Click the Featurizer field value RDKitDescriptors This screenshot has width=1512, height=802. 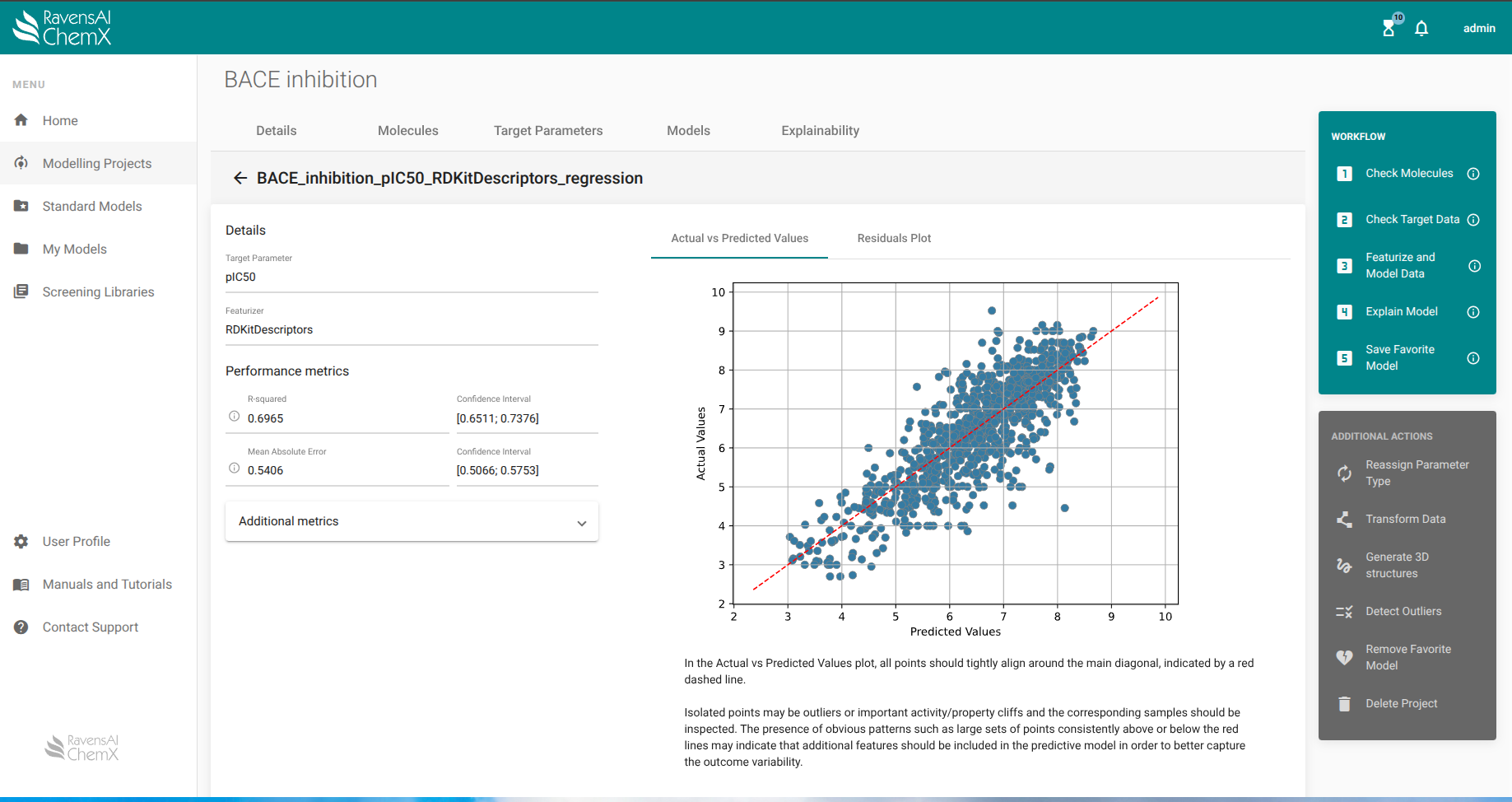click(x=269, y=330)
